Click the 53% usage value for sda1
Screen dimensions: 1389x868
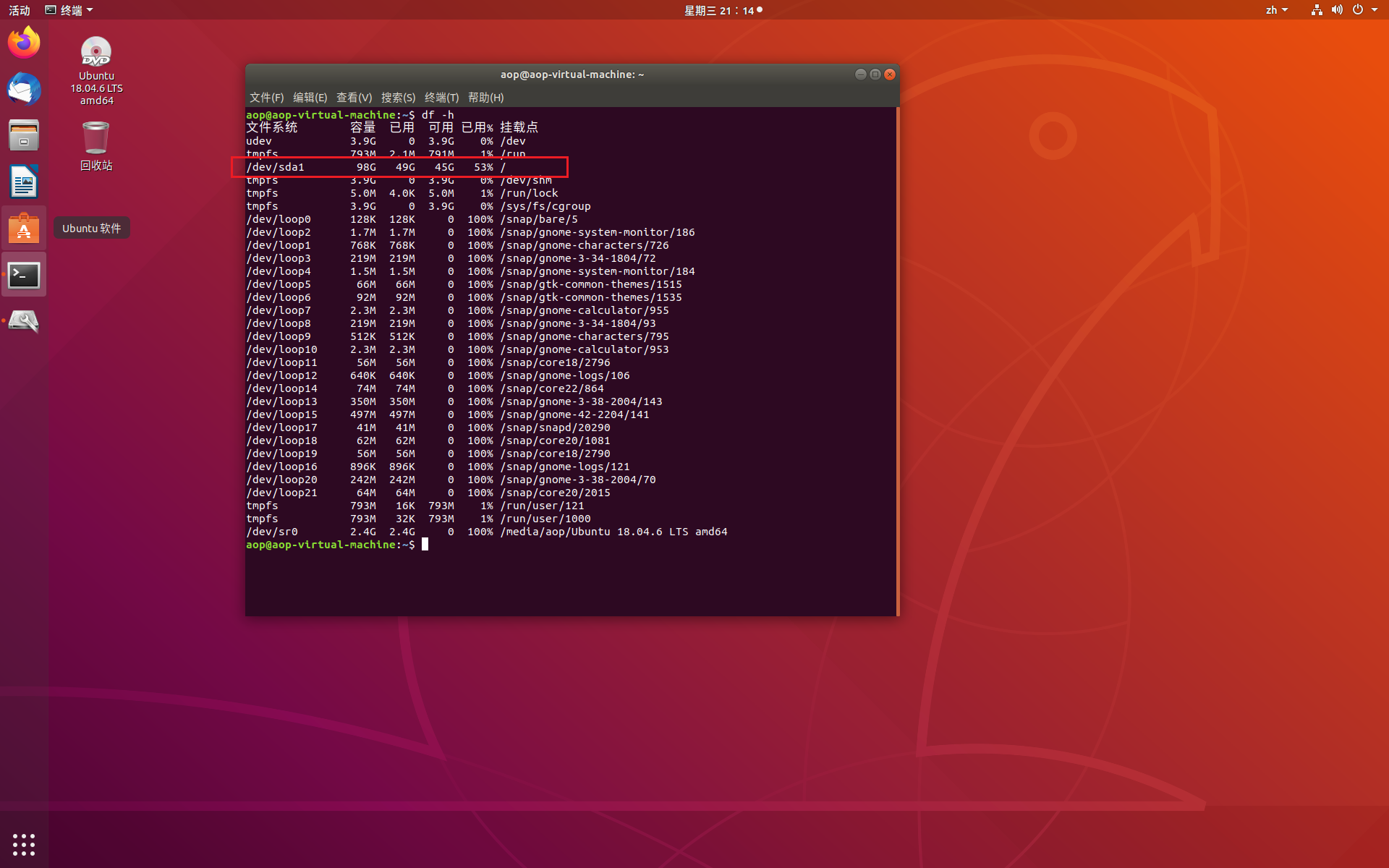pos(483,167)
